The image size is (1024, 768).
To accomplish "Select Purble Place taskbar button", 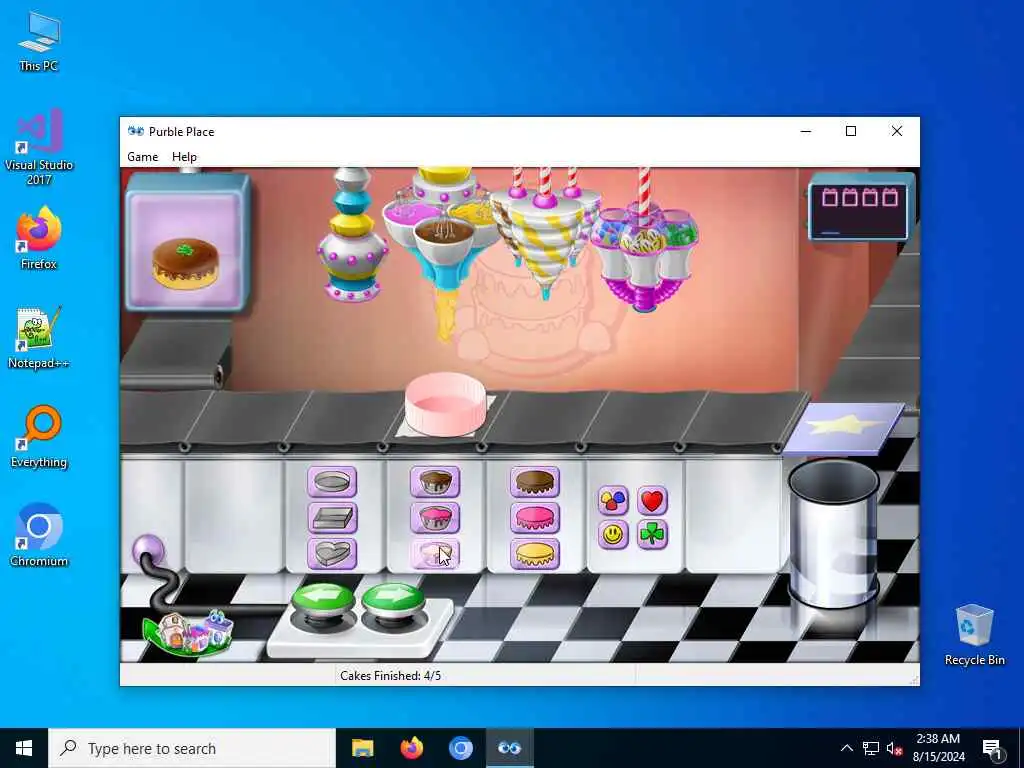I will [510, 748].
